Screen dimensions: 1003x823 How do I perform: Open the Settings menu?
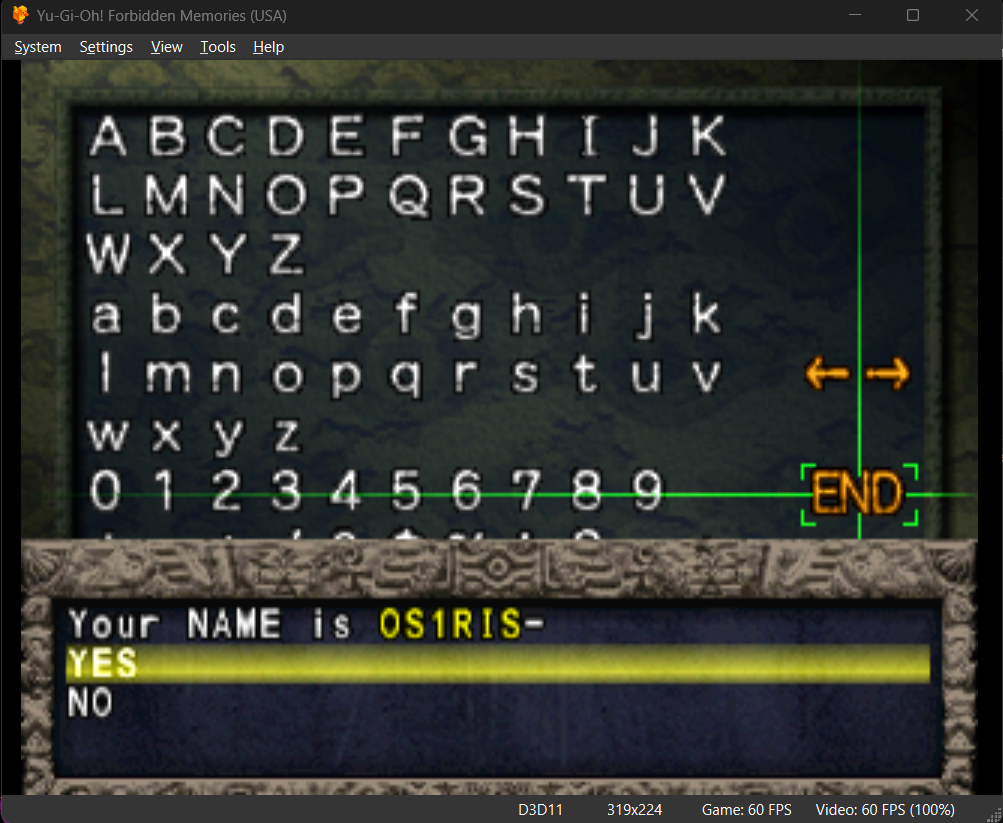coord(106,47)
